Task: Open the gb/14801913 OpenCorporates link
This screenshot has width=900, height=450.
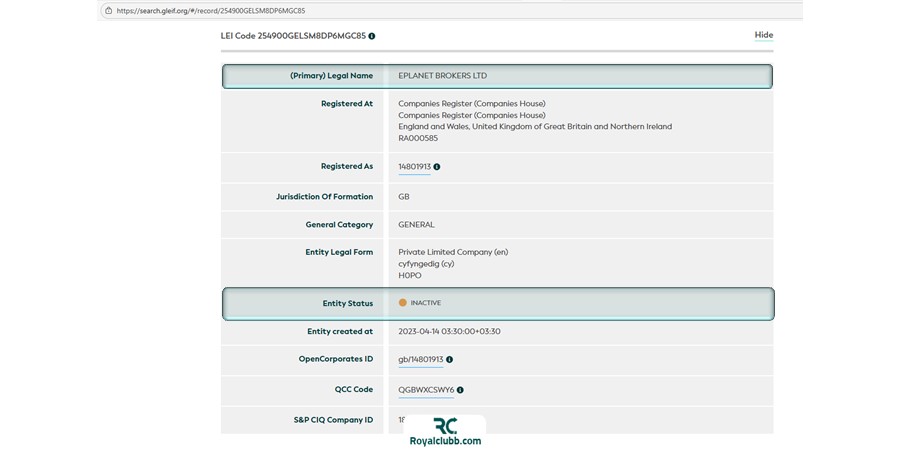Action: (x=420, y=359)
